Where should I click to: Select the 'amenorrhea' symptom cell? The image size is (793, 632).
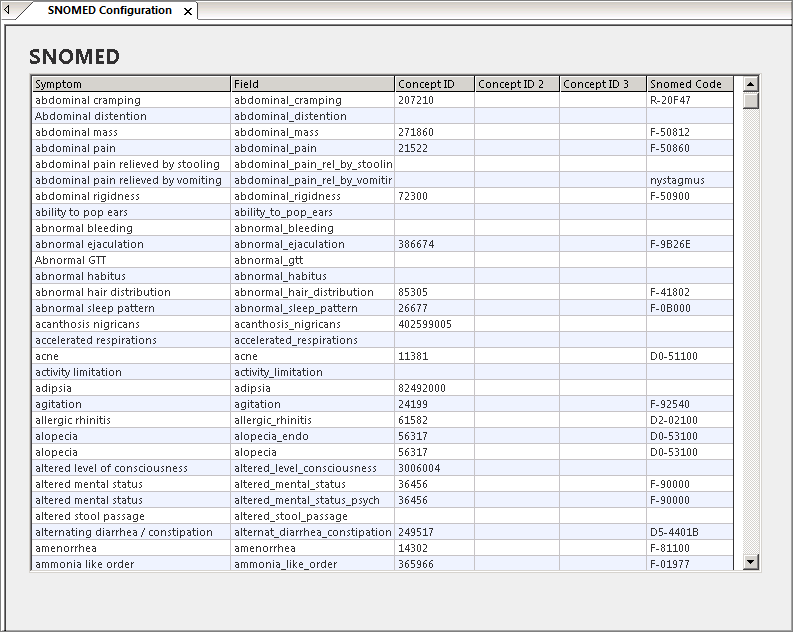click(x=131, y=549)
